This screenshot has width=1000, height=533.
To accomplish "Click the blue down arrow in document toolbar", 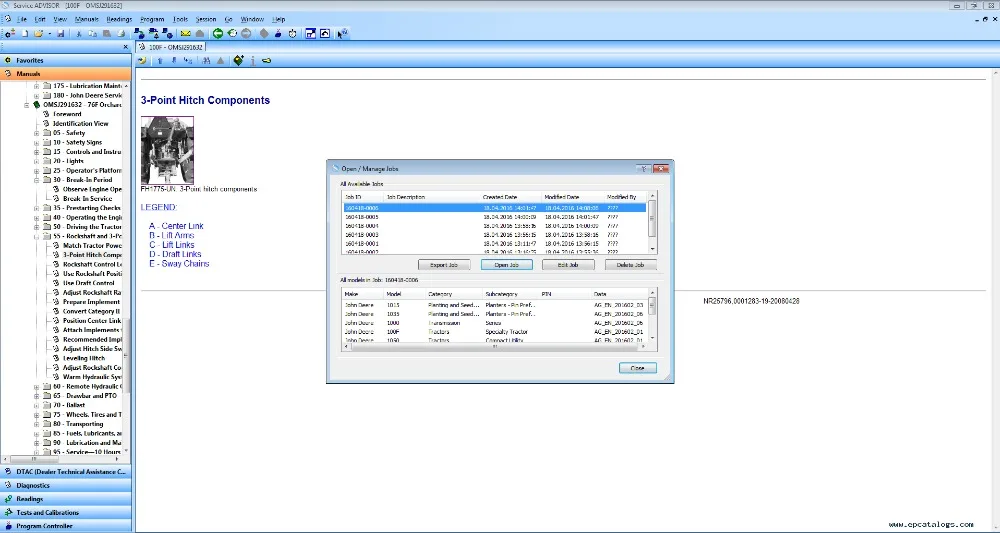I will pyautogui.click(x=173, y=61).
